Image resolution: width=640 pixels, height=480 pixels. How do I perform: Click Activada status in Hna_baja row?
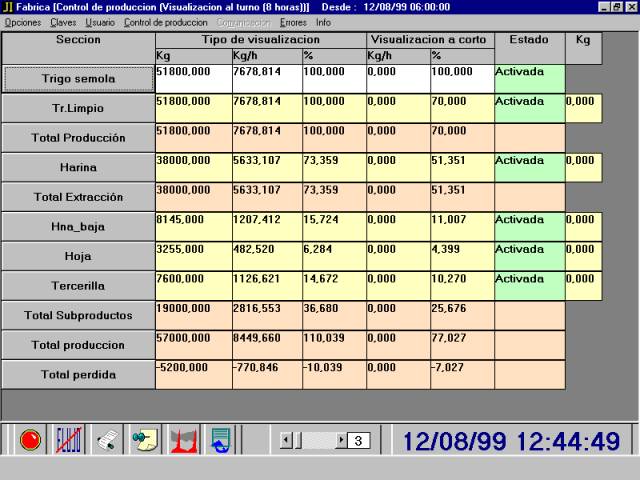(530, 227)
